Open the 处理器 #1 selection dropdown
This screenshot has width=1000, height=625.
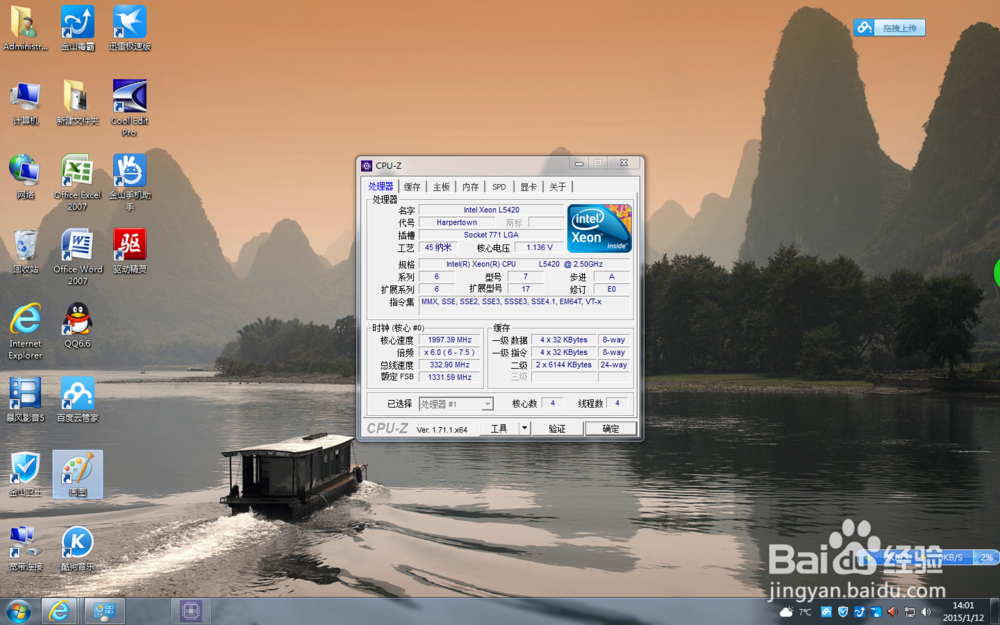(455, 404)
